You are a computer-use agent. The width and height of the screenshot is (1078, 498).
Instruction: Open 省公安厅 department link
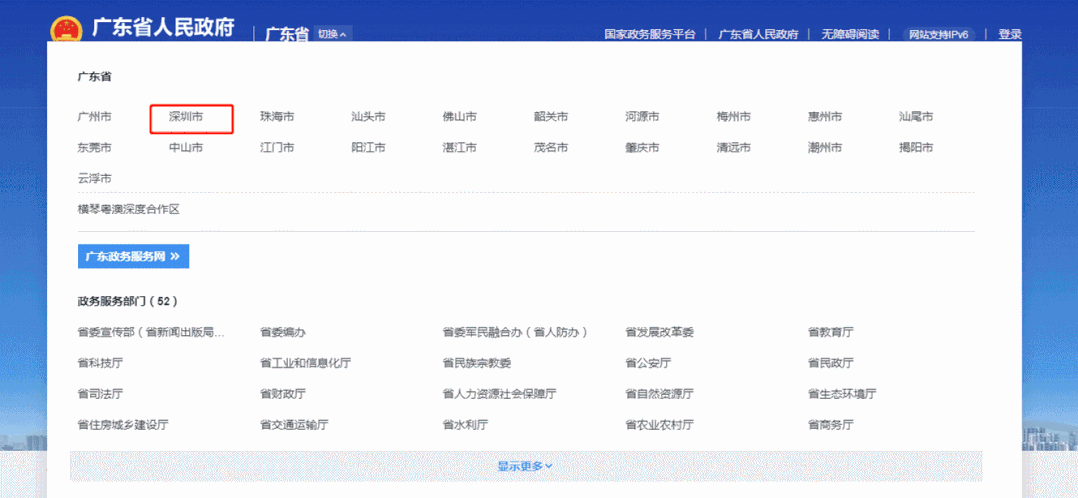pyautogui.click(x=648, y=362)
